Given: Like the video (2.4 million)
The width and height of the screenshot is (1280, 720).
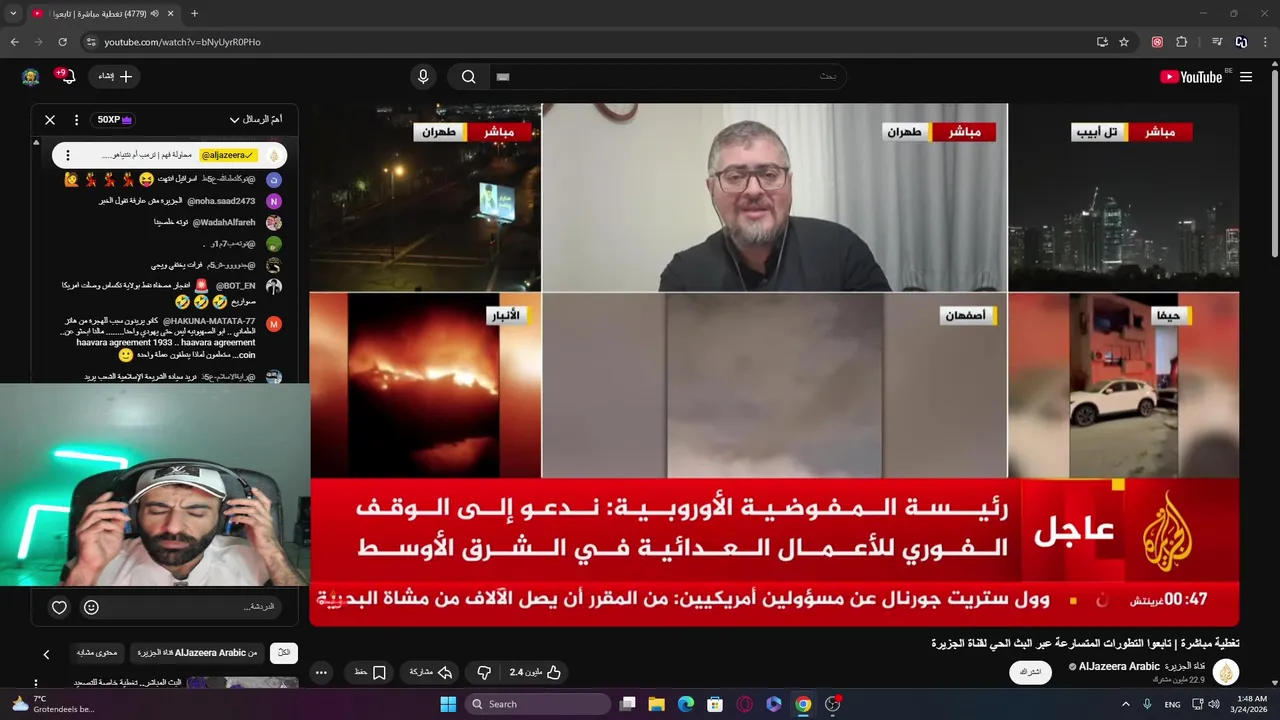Looking at the screenshot, I should click(535, 673).
